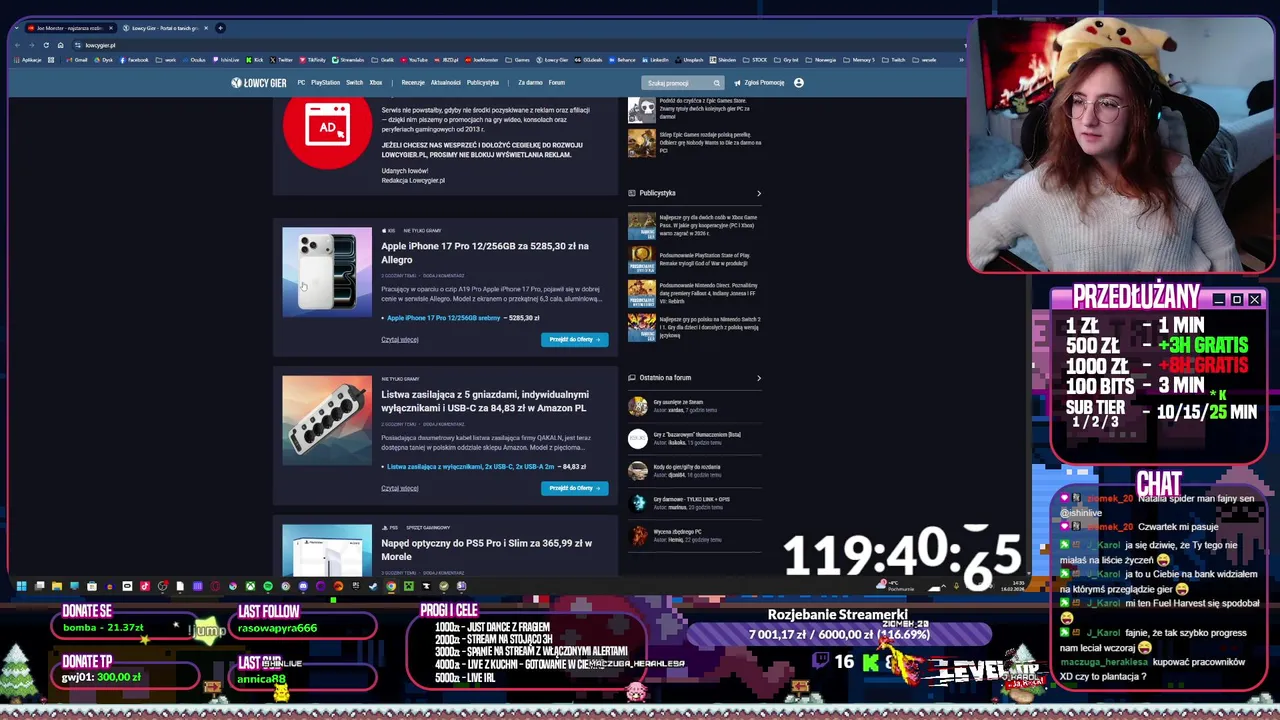Open File Explorer from the taskbar

(x=57, y=586)
